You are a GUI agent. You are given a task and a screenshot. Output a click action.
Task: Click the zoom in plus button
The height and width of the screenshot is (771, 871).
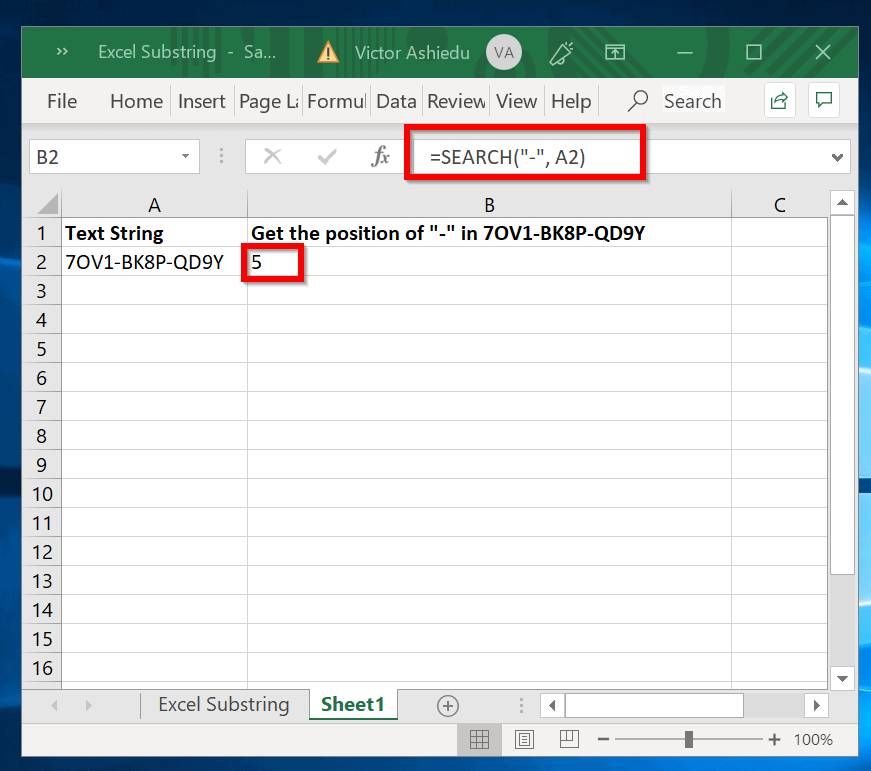click(773, 739)
